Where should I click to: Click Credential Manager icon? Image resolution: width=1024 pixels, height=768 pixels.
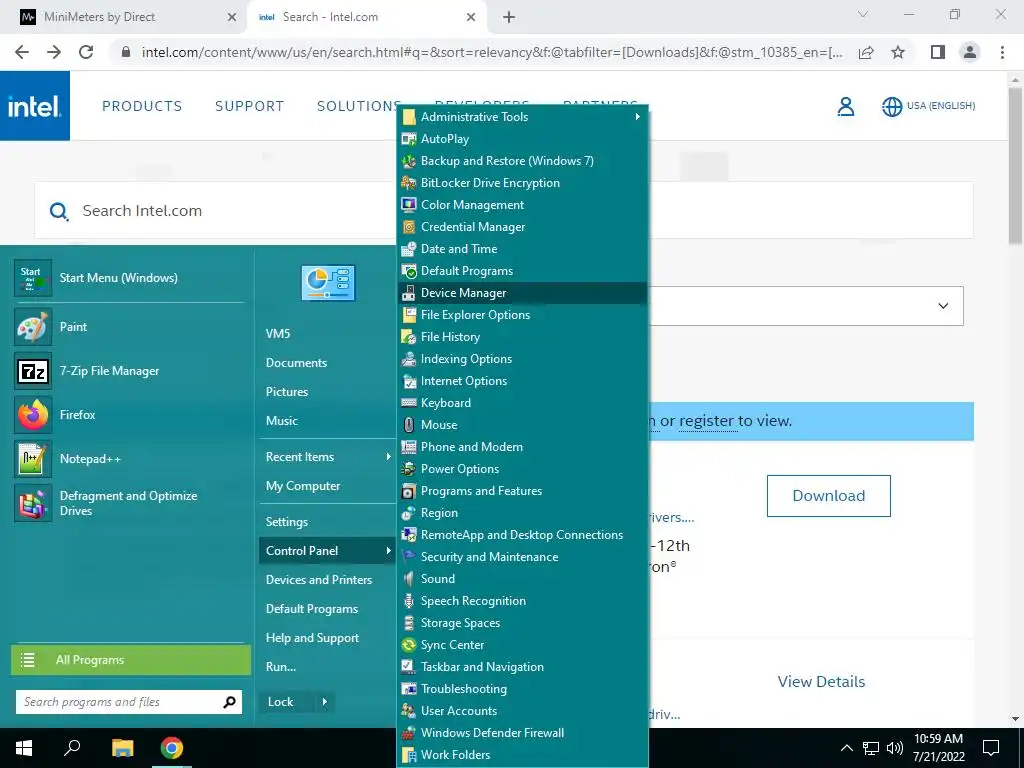[x=409, y=227]
